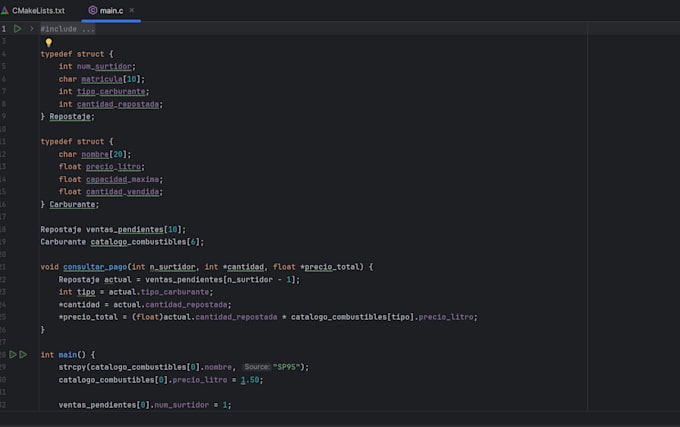The width and height of the screenshot is (680, 427).
Task: Click the 'precio_litro' float field declaration
Action: tap(113, 166)
